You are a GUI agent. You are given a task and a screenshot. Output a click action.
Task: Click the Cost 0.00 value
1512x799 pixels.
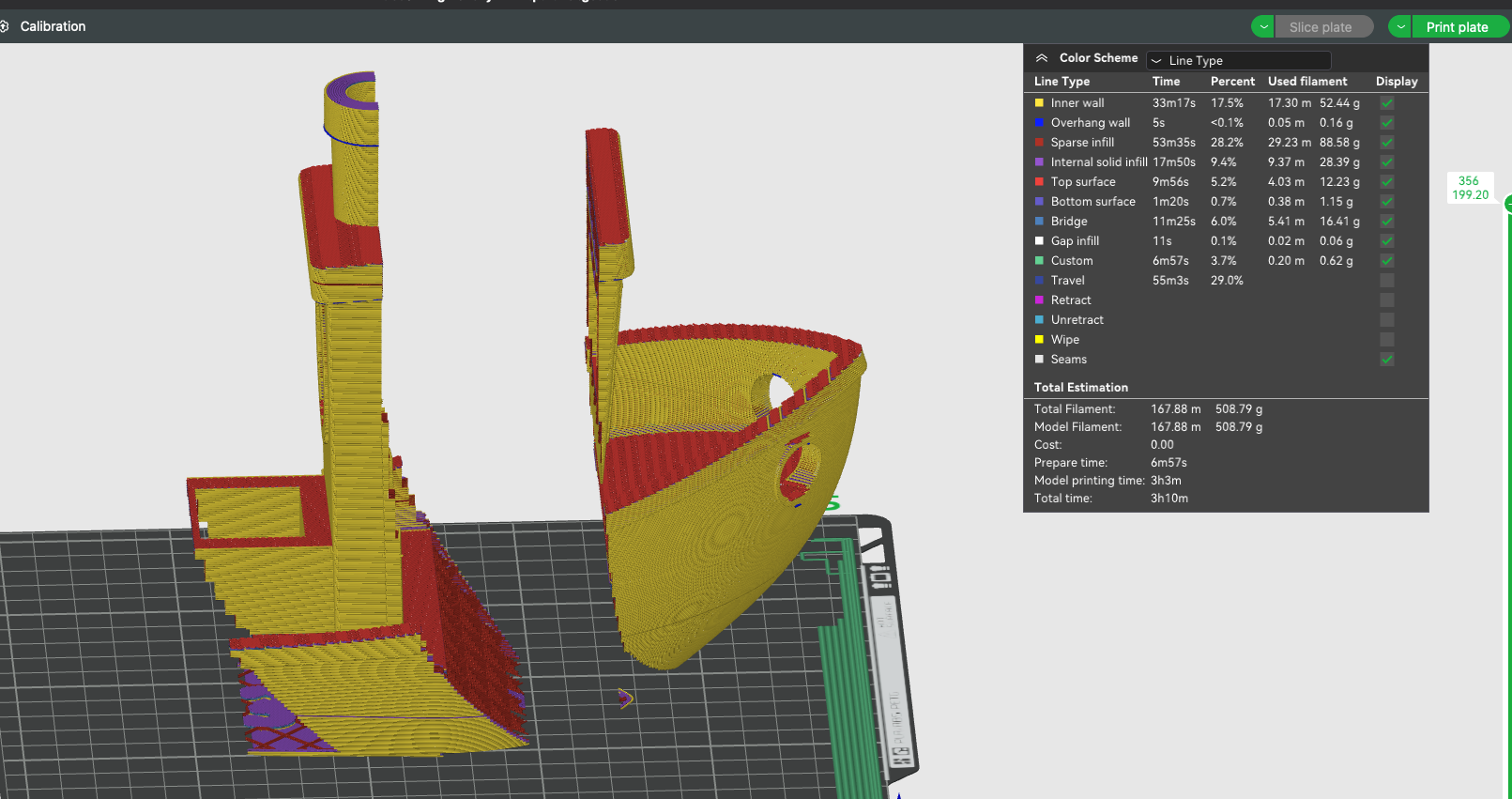pyautogui.click(x=1162, y=445)
